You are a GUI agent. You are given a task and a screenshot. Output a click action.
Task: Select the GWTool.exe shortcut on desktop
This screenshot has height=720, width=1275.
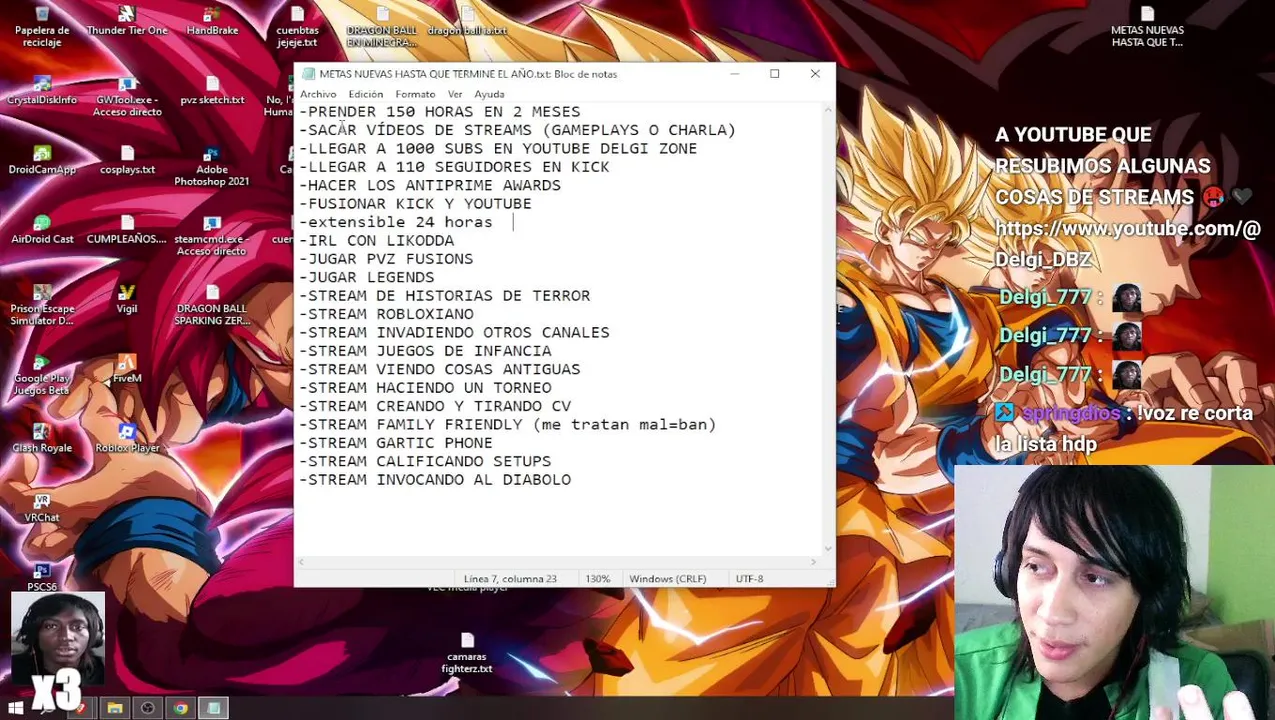tap(127, 96)
